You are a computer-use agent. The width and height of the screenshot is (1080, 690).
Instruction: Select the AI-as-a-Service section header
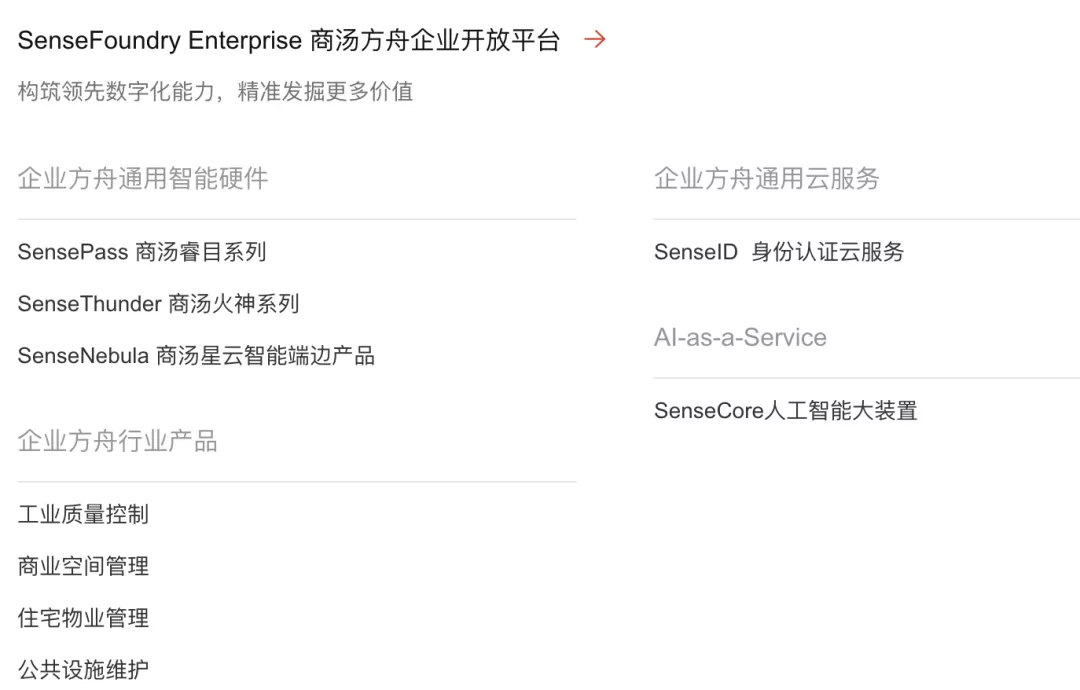[740, 338]
